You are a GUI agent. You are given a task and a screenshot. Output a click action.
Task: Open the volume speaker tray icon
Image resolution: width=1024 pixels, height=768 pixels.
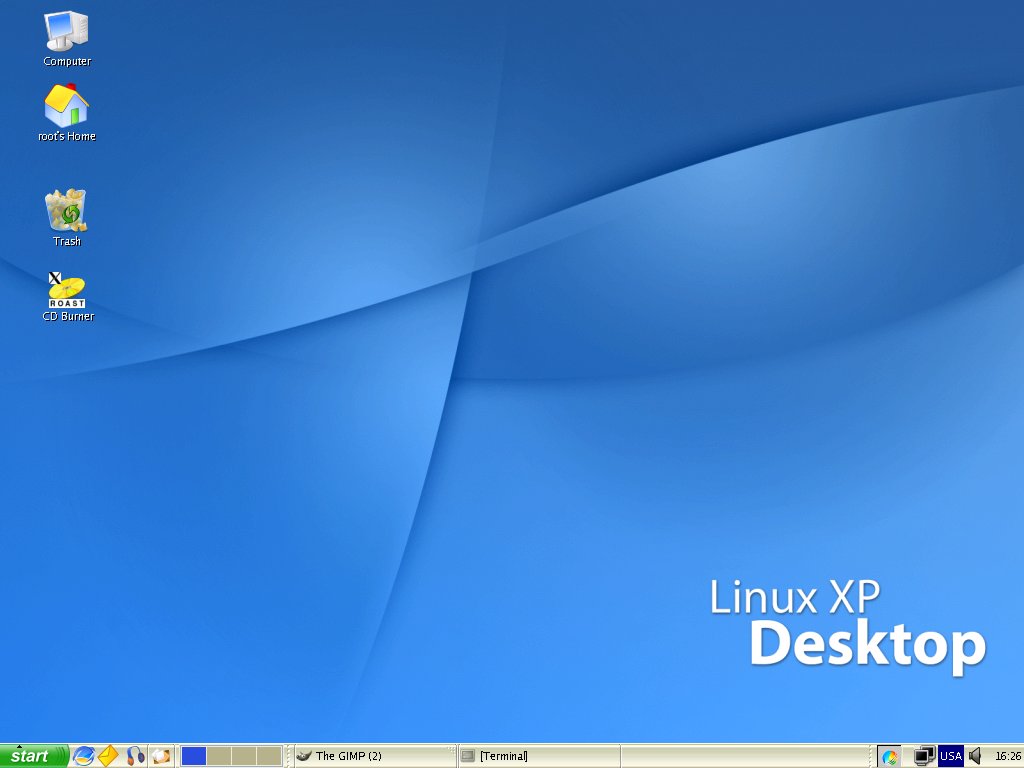975,756
